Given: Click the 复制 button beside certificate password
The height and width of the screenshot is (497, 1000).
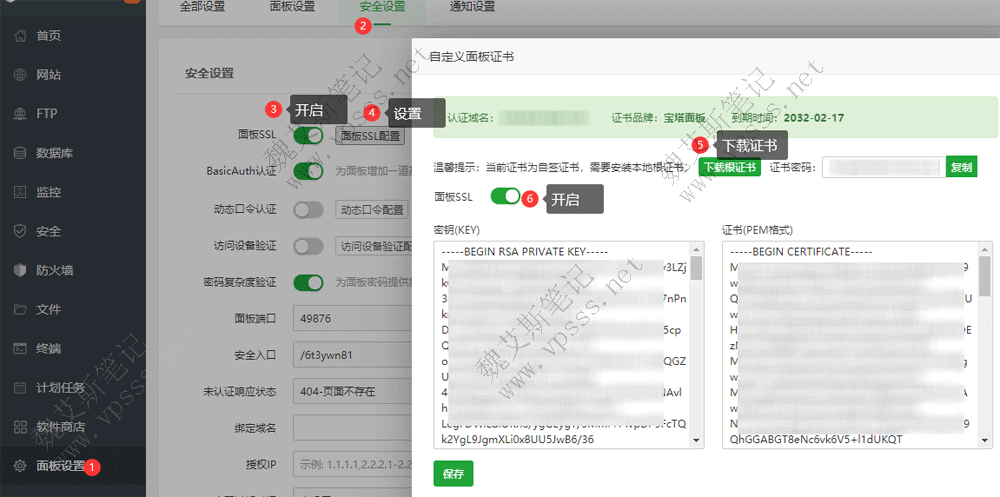Looking at the screenshot, I should click(x=960, y=167).
